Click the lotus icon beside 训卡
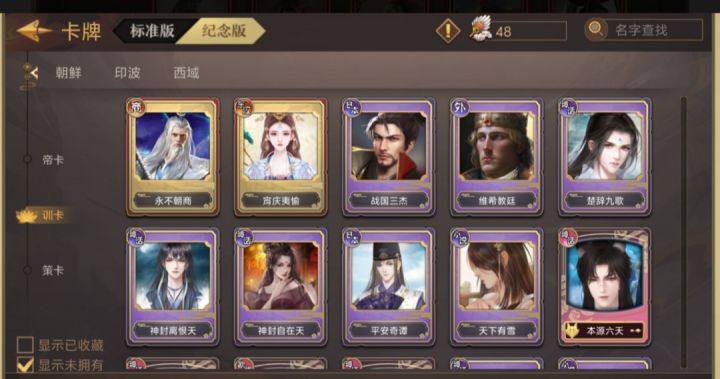Screen dimensions: 720x379 [27, 215]
